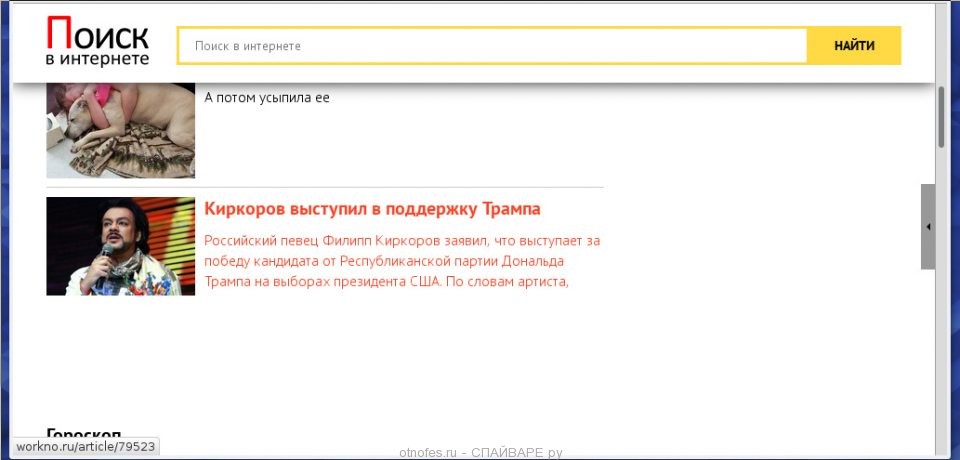This screenshot has height=460, width=960.
Task: Click the word Трампа in the red headline
Action: click(511, 209)
